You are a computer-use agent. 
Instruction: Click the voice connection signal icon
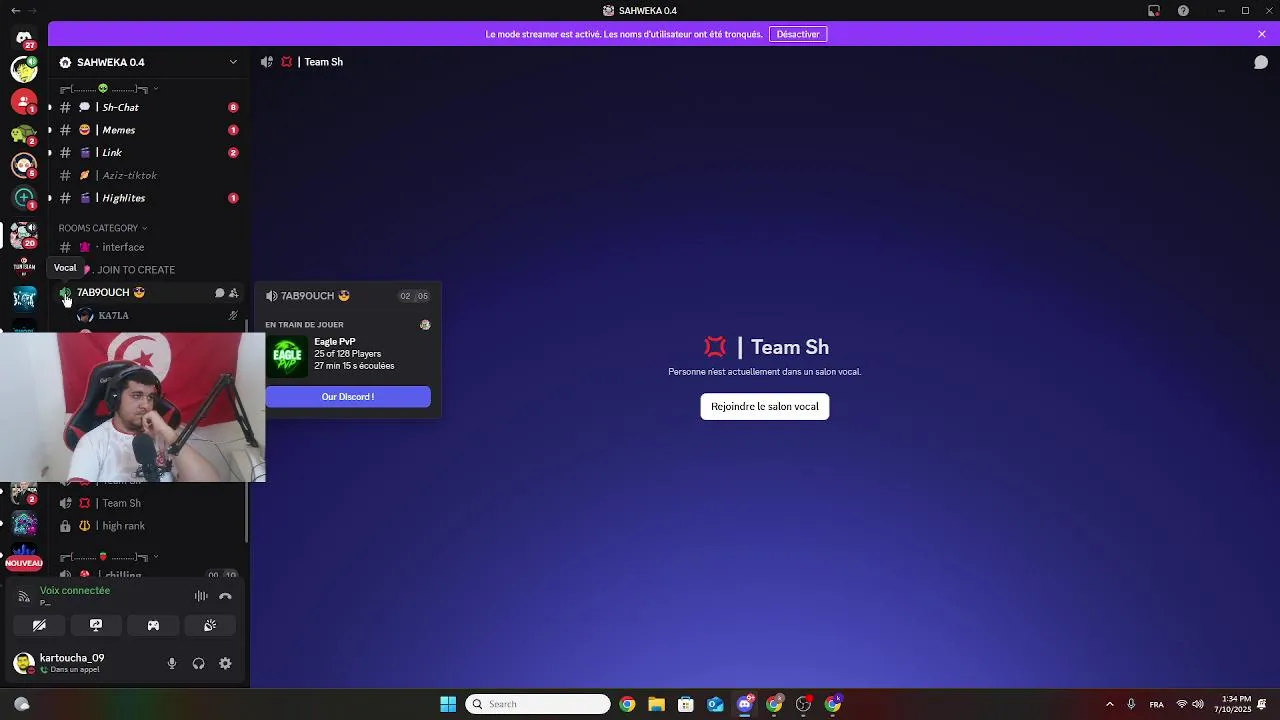24,596
